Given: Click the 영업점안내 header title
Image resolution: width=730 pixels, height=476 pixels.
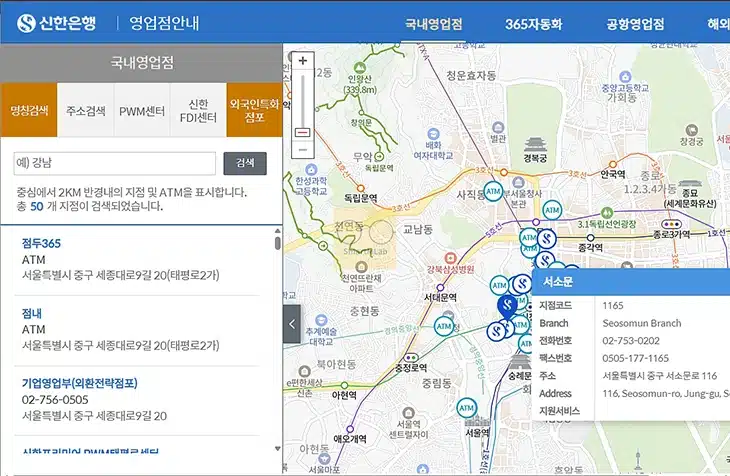Looking at the screenshot, I should (x=164, y=23).
